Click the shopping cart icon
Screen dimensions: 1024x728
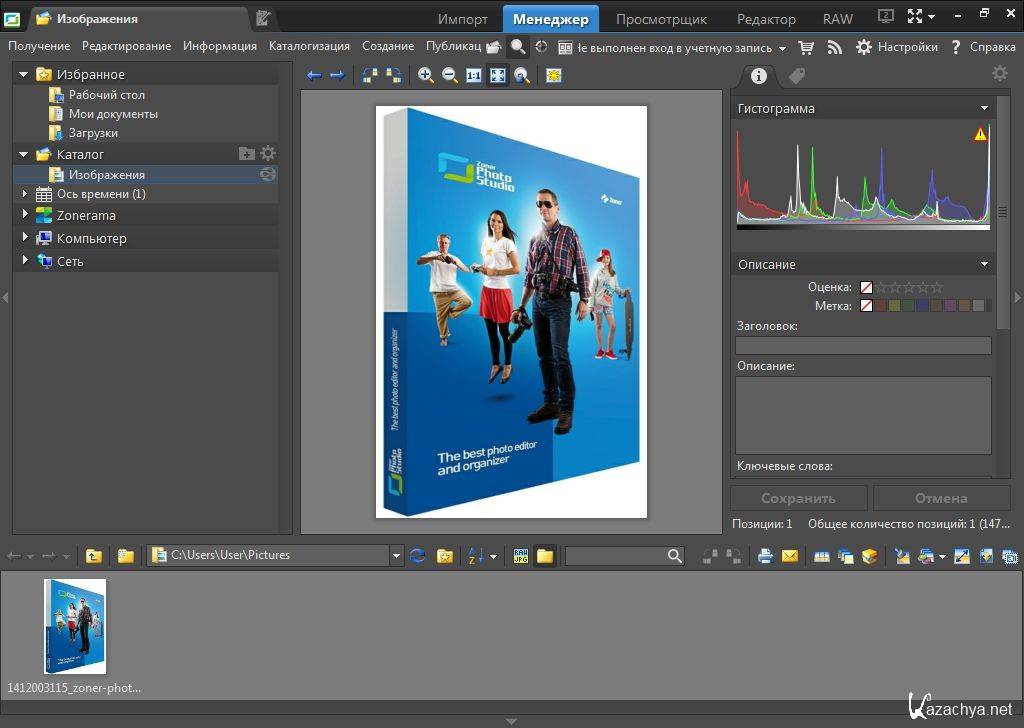(806, 47)
